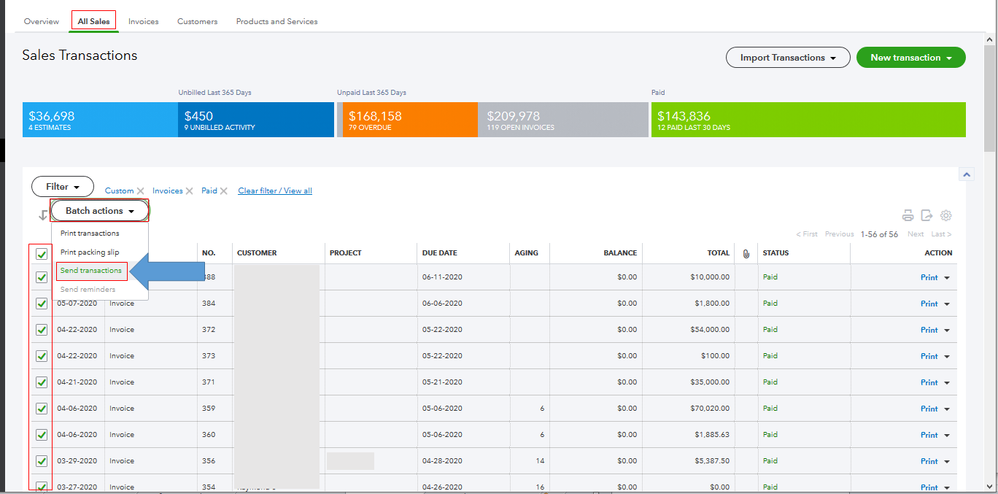
Task: Click the print list icon above the table
Action: pyautogui.click(x=908, y=215)
